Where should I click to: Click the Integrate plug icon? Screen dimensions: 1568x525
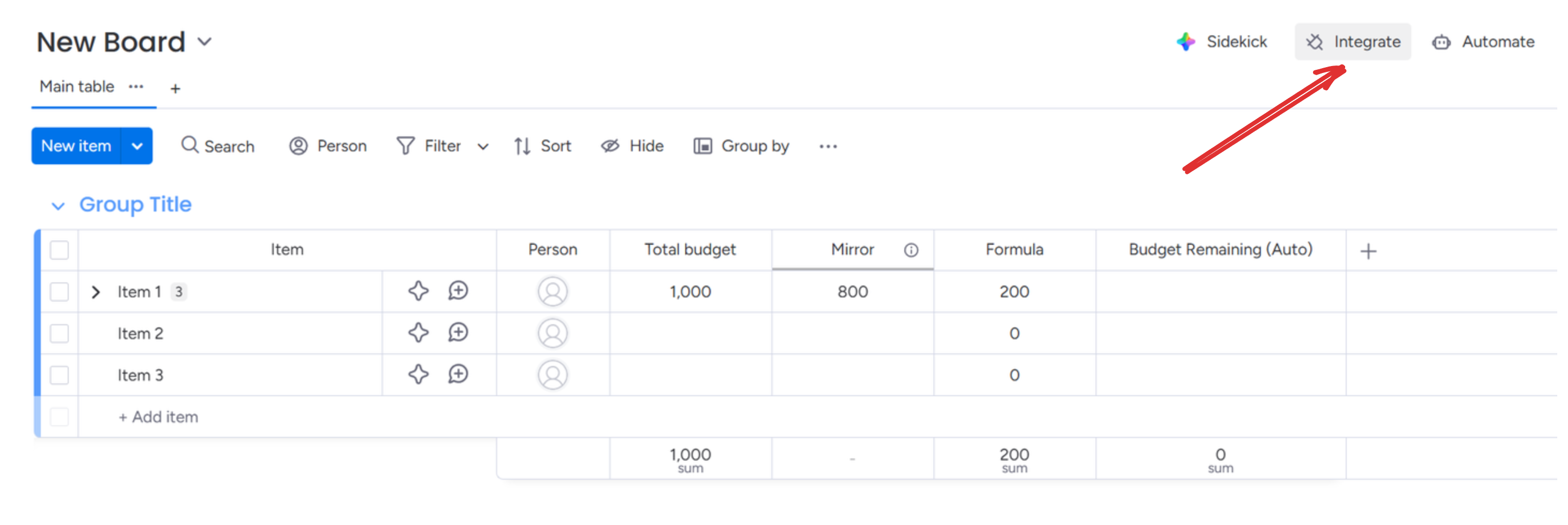tap(1315, 42)
